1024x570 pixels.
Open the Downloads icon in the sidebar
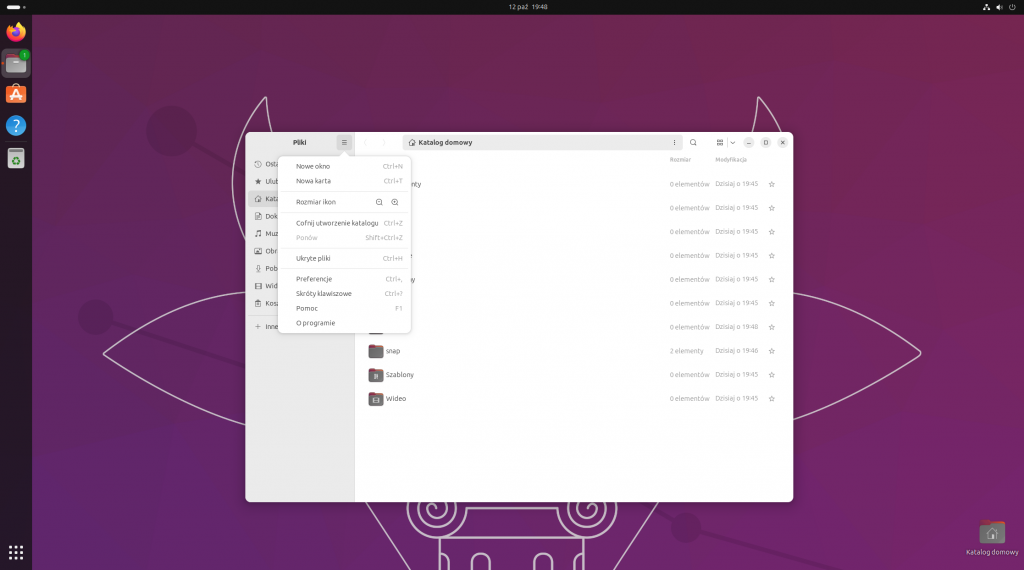click(x=258, y=268)
